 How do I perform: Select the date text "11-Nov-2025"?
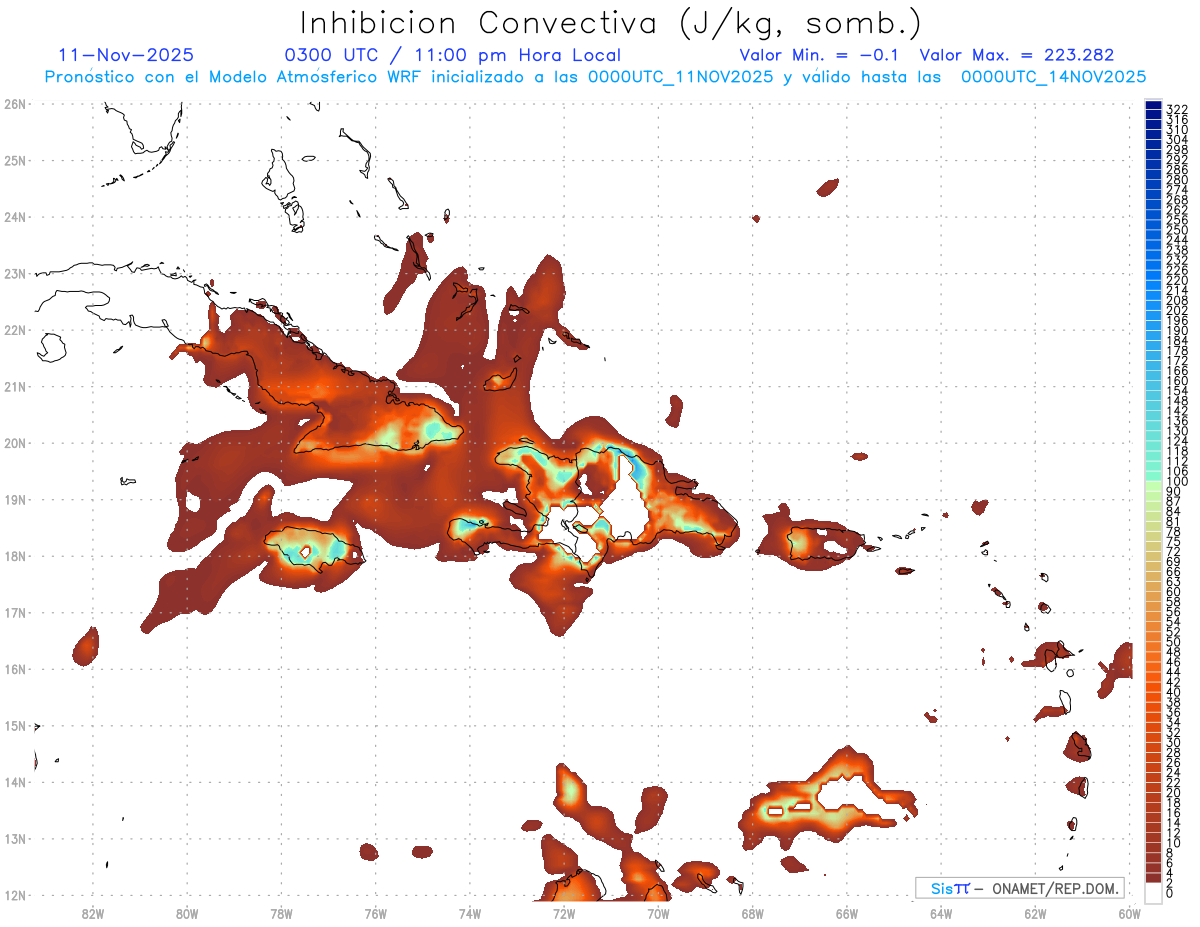(126, 56)
